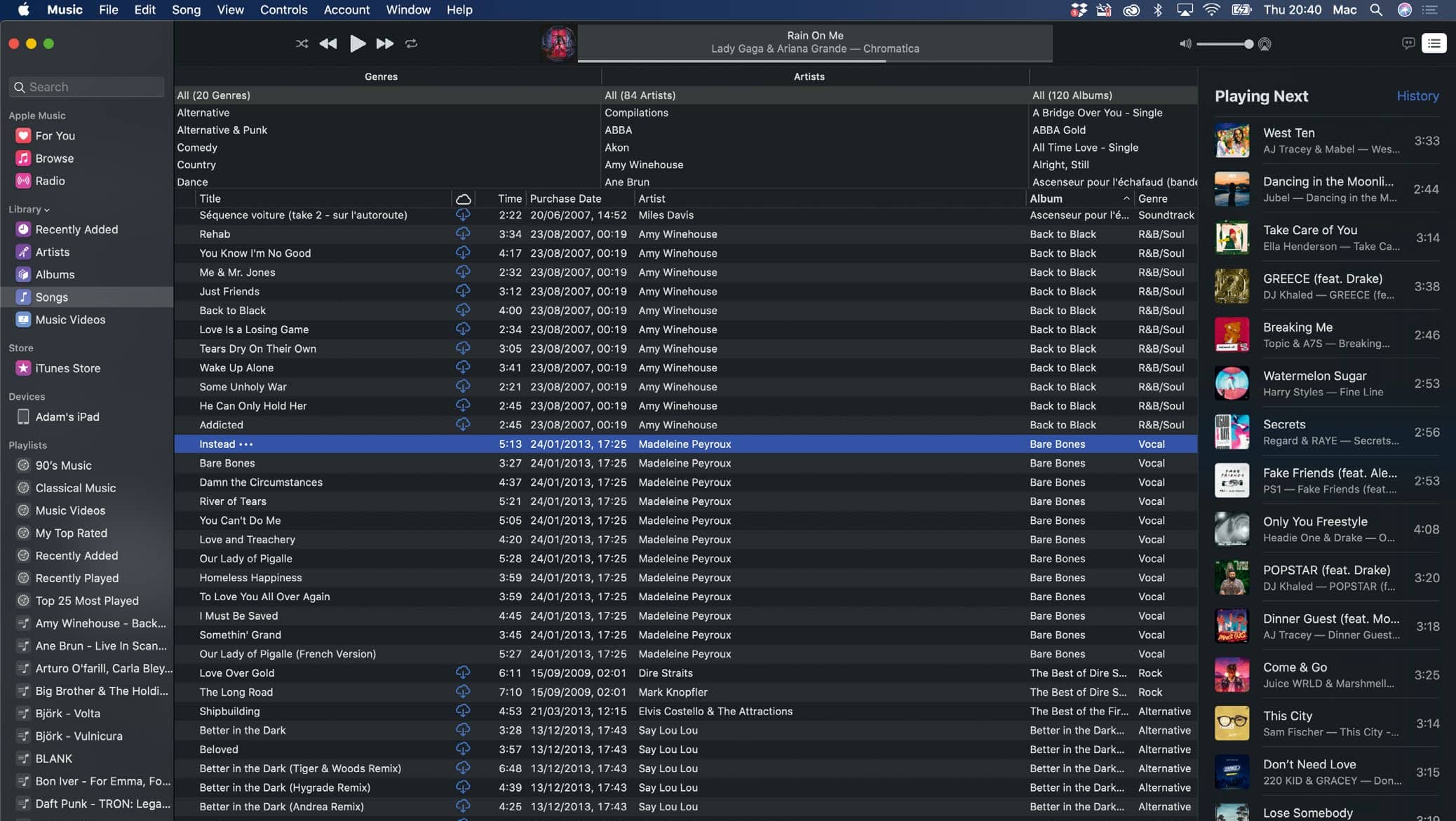This screenshot has width=1456, height=821.
Task: Sort by iCloud status column header
Action: pyautogui.click(x=463, y=198)
